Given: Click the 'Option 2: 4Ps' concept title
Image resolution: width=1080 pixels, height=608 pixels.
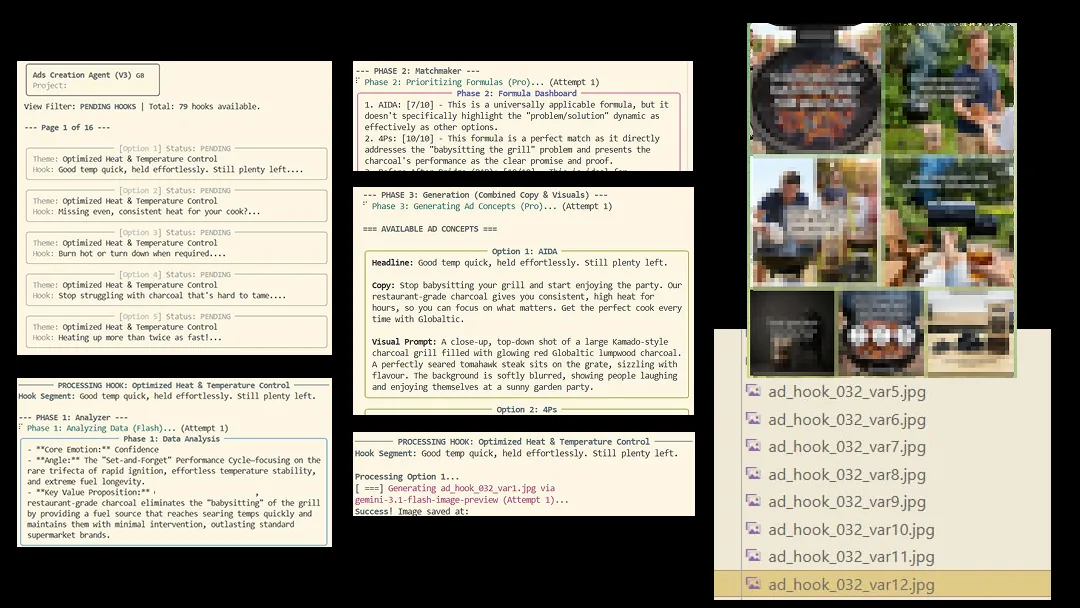Looking at the screenshot, I should point(527,409).
